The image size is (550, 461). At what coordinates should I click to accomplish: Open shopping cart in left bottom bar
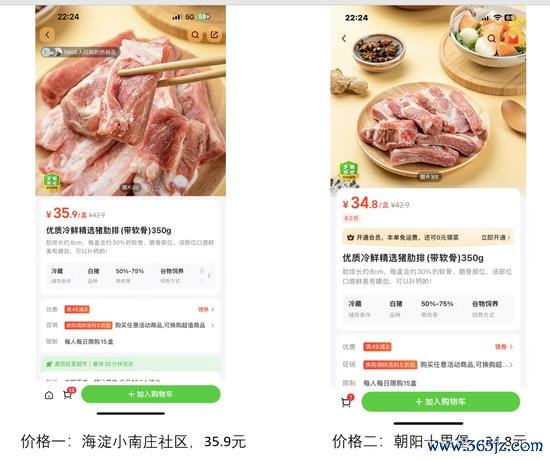pyautogui.click(x=68, y=394)
